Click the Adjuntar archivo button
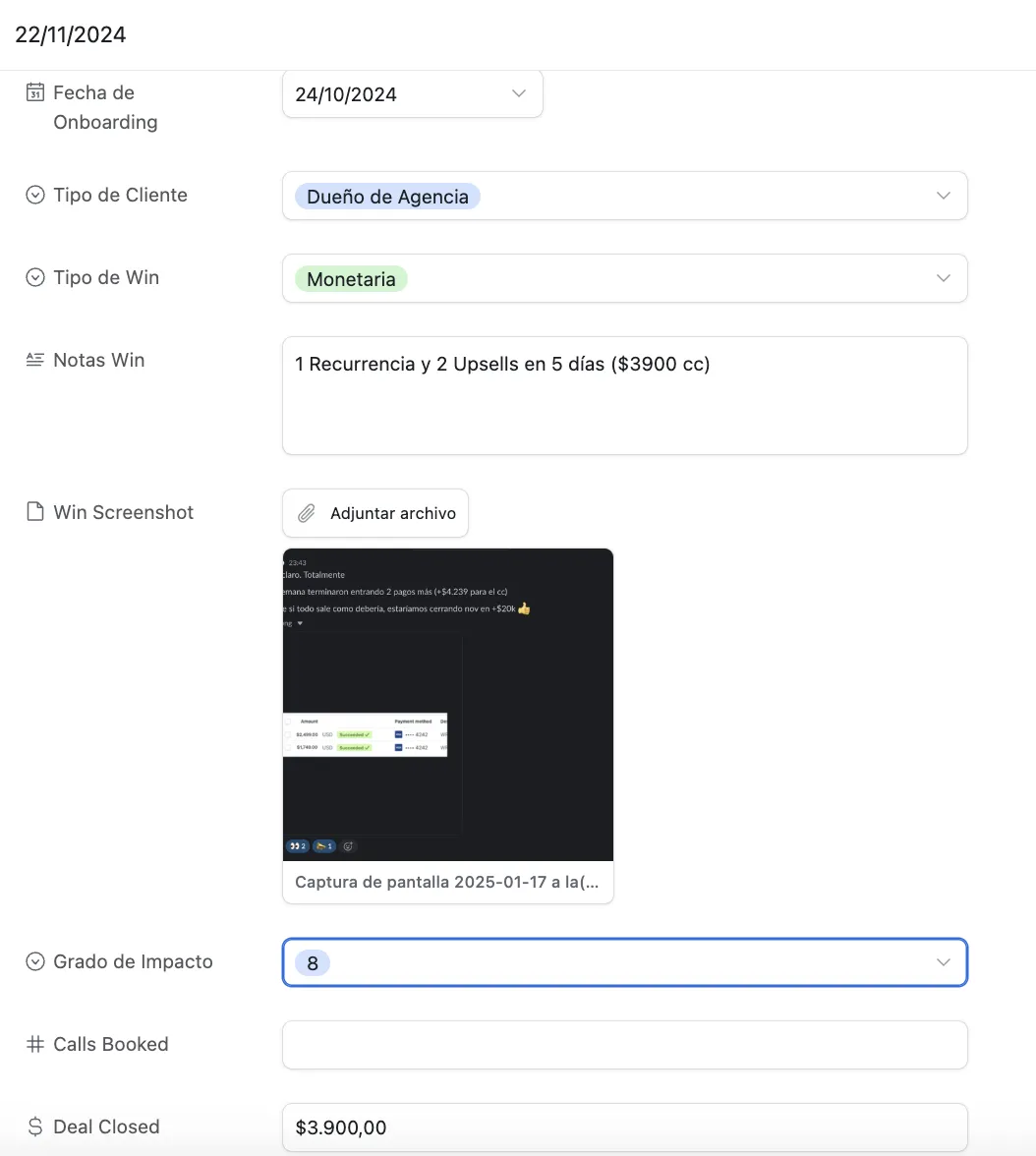The height and width of the screenshot is (1156, 1036). [x=375, y=513]
